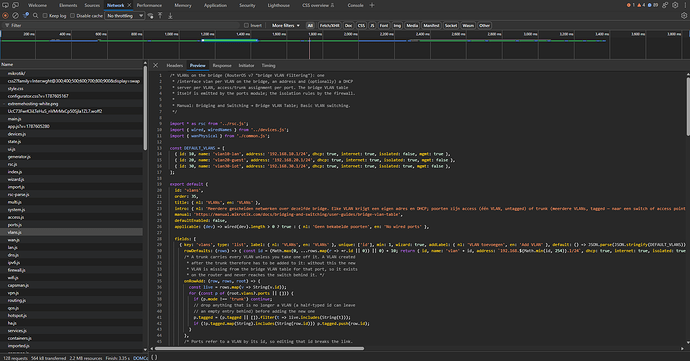Export the HAR file download icon
690x361 pixels.
170,15
